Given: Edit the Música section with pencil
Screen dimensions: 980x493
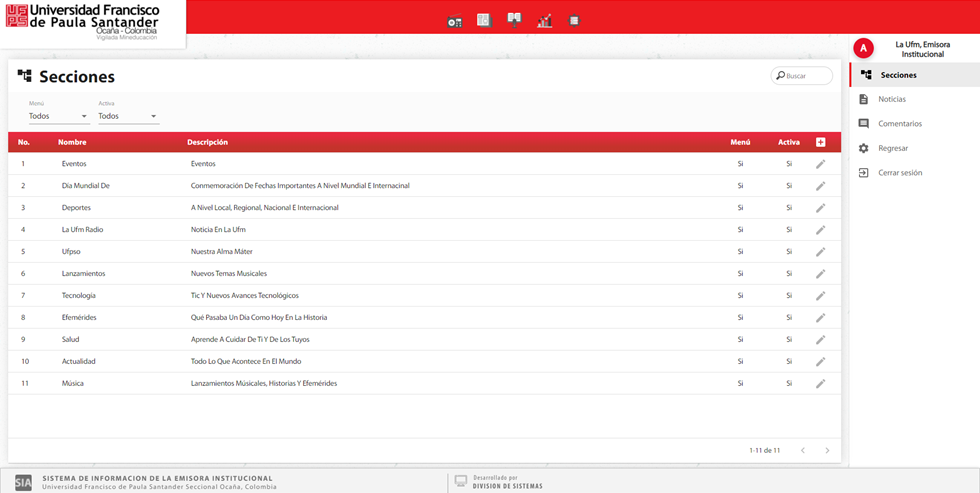Looking at the screenshot, I should [820, 384].
